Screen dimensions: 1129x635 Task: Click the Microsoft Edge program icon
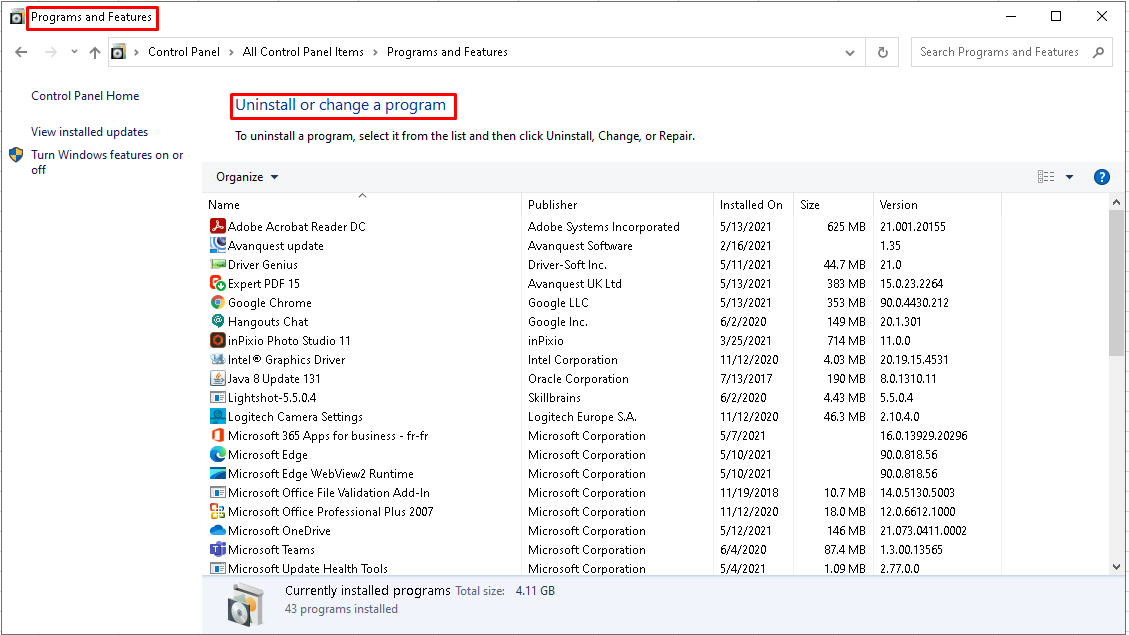(x=217, y=454)
